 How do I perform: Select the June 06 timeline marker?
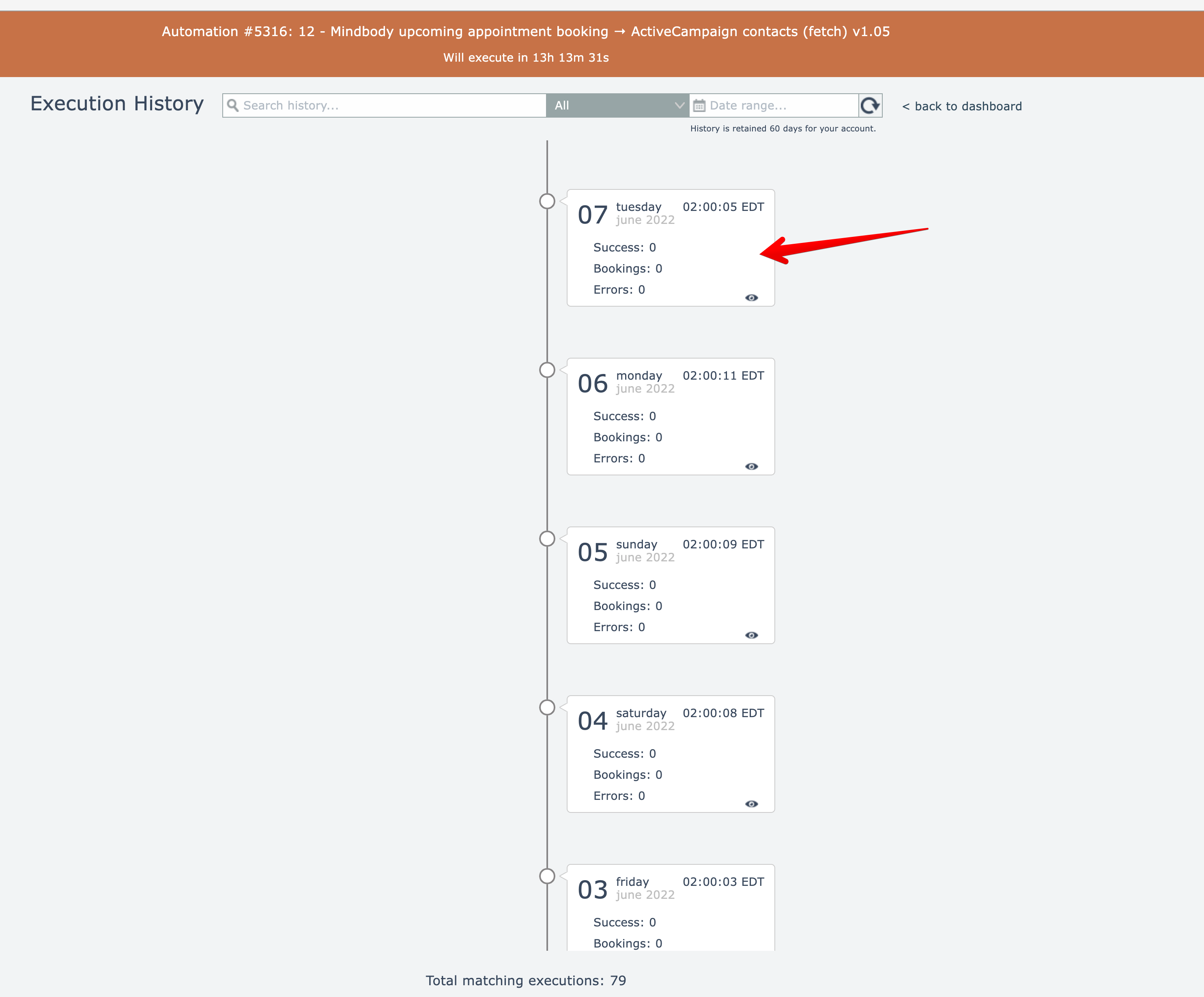coord(547,370)
